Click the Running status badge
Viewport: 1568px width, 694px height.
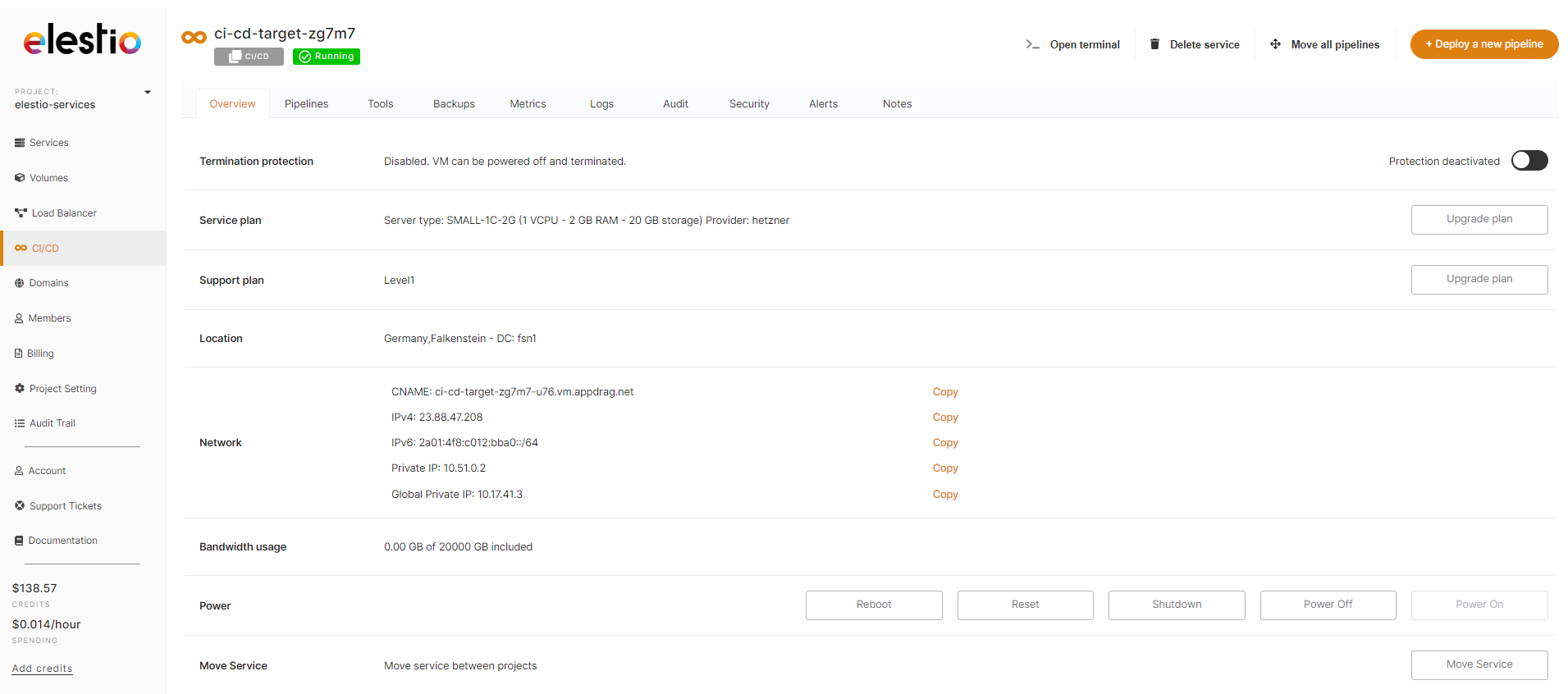click(327, 57)
